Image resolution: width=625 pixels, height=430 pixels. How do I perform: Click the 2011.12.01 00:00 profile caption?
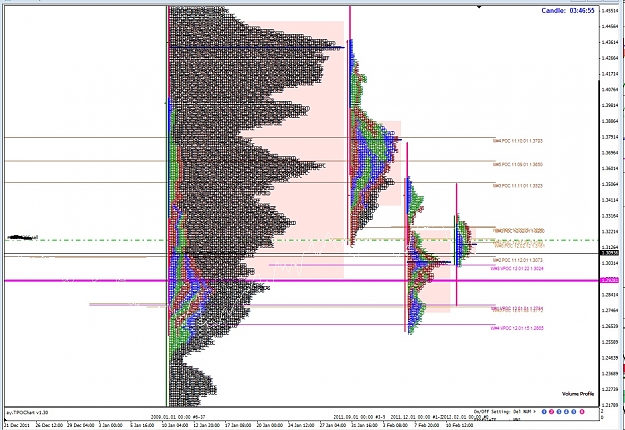click(x=417, y=416)
